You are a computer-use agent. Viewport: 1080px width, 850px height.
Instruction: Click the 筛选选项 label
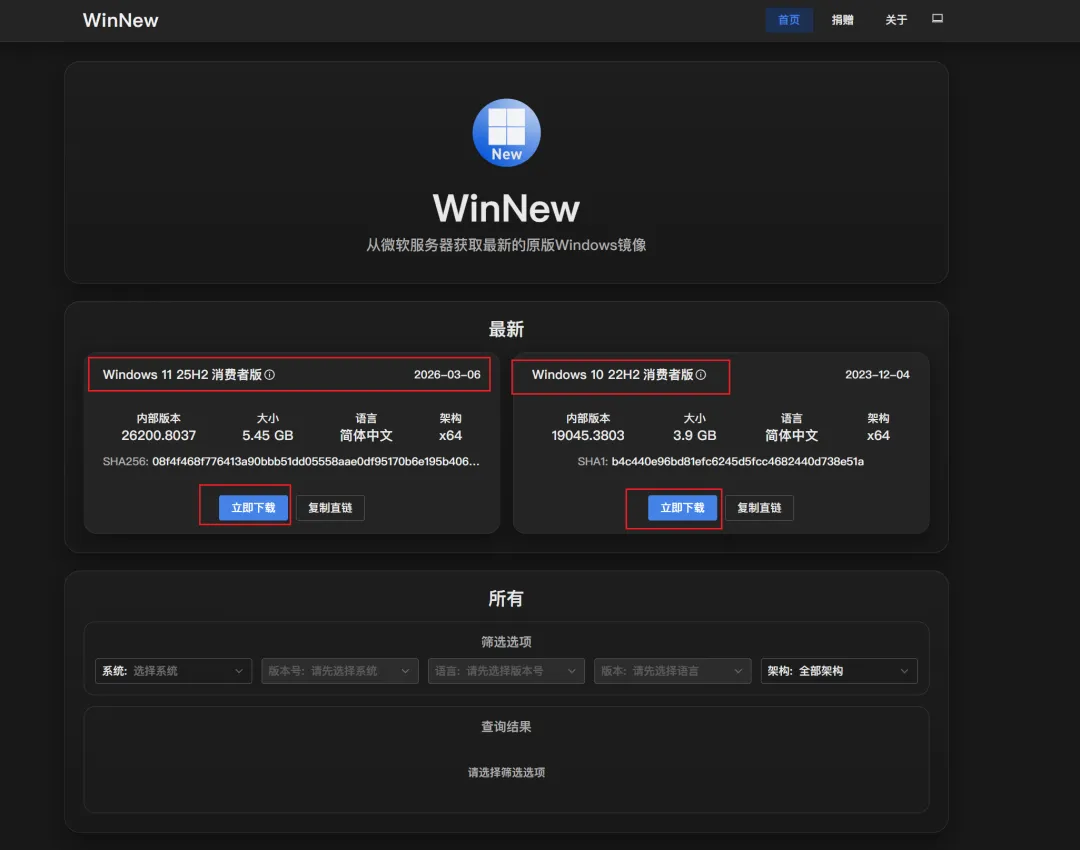[x=506, y=642]
